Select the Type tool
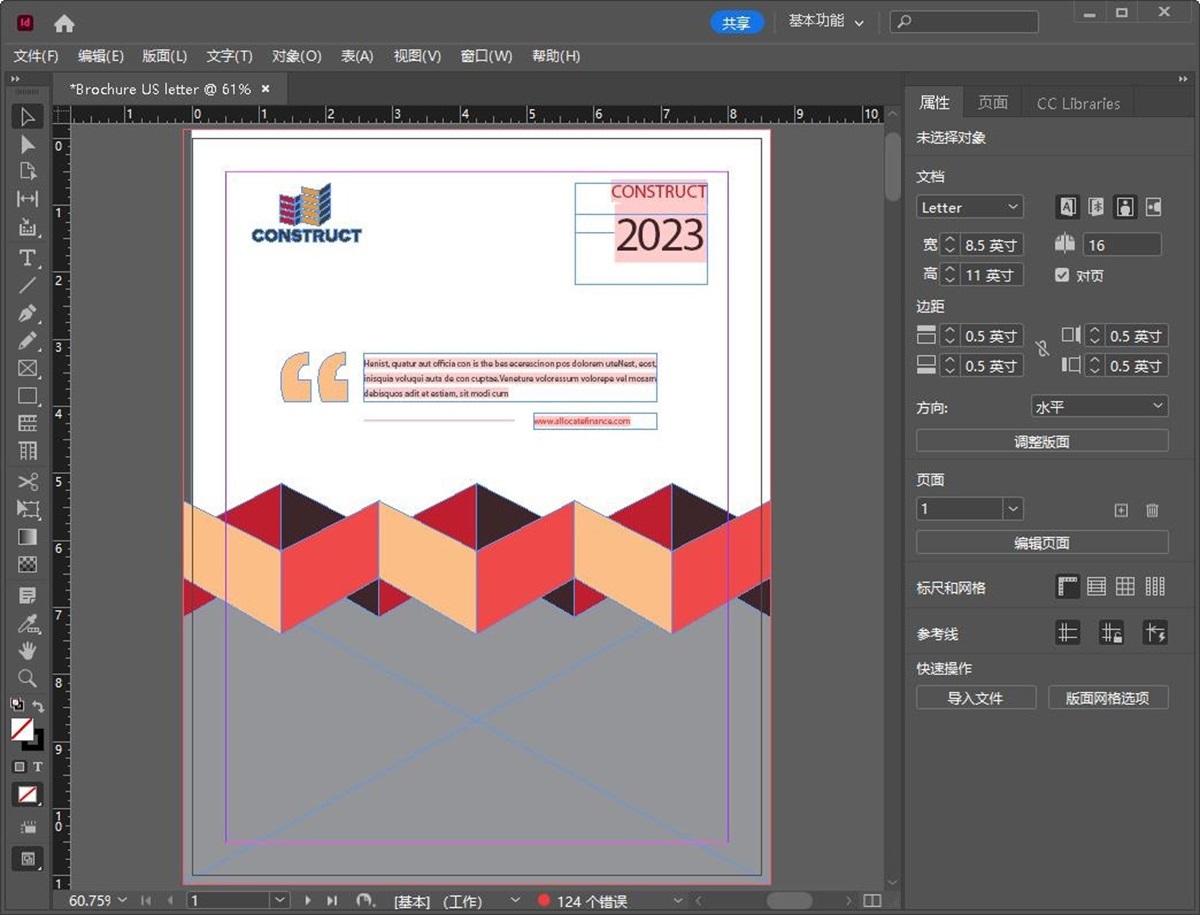Screen dimensions: 1200x915 (x=28, y=258)
